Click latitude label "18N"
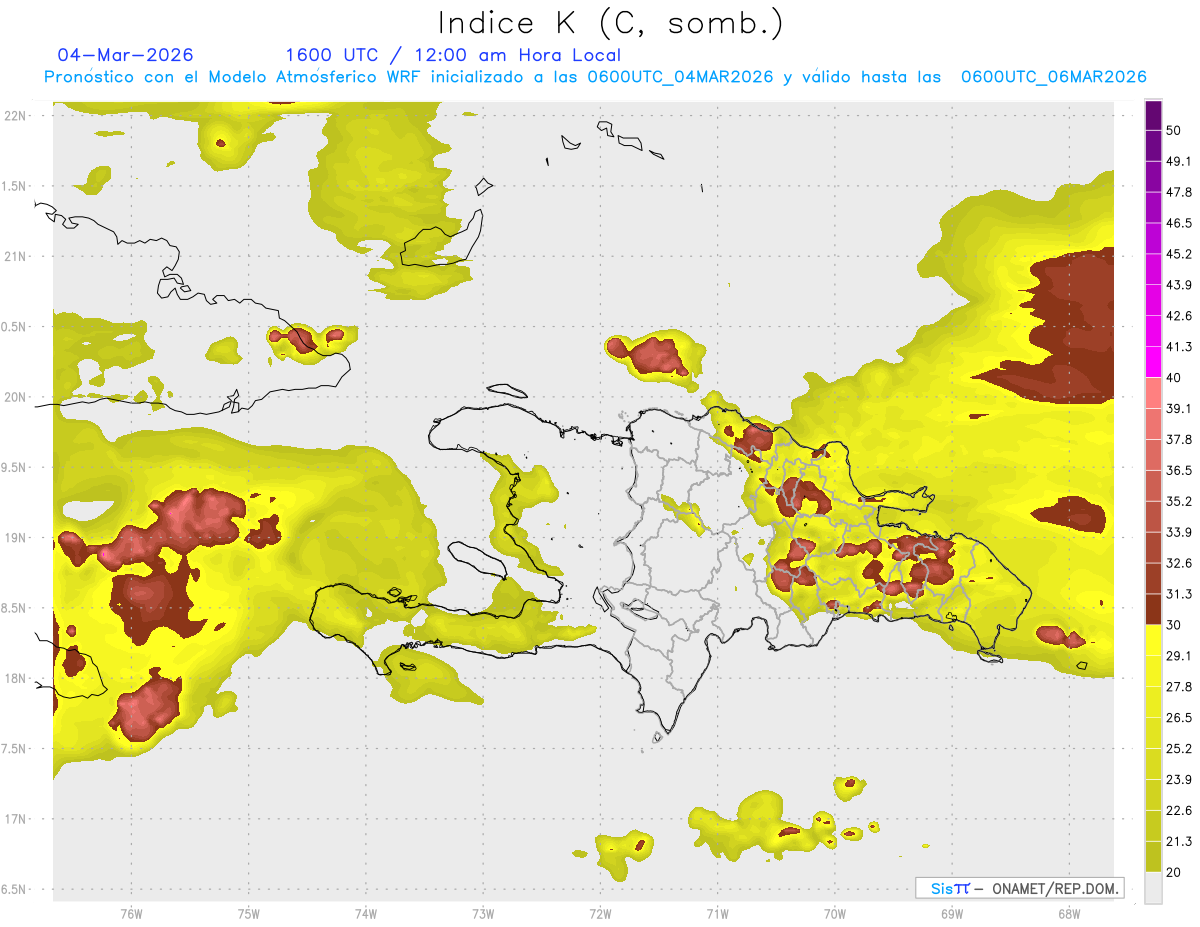The image size is (1200, 927). pos(16,678)
